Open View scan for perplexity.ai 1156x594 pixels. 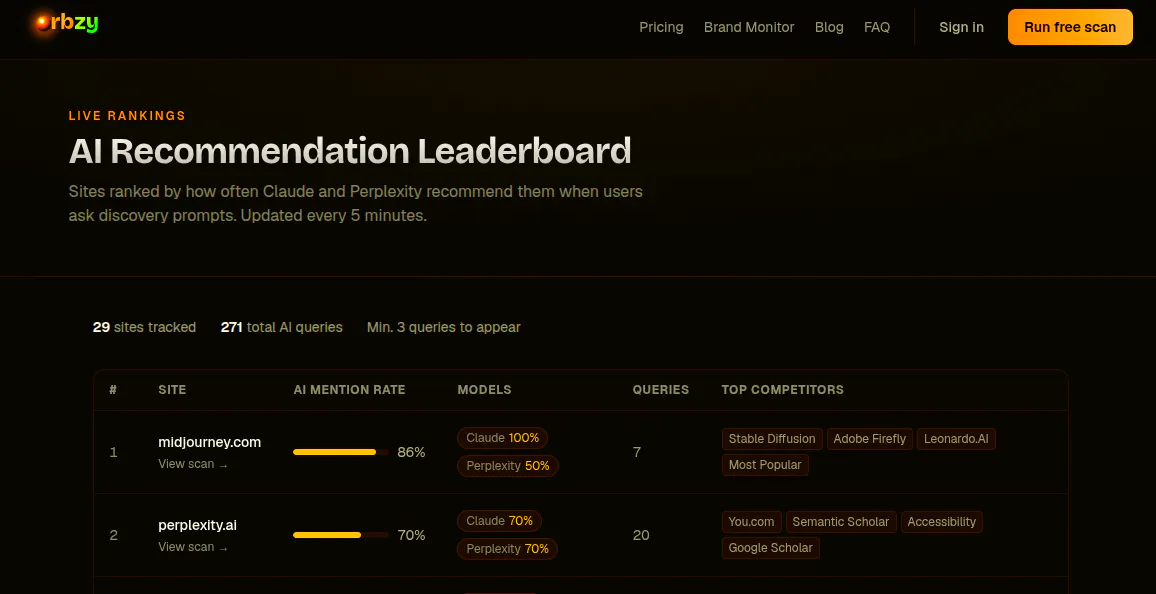pos(193,547)
